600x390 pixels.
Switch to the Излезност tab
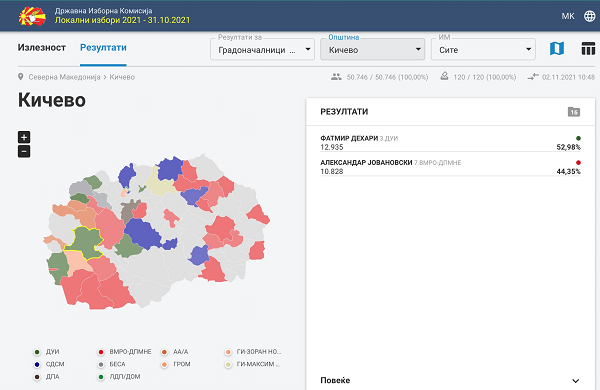click(42, 48)
